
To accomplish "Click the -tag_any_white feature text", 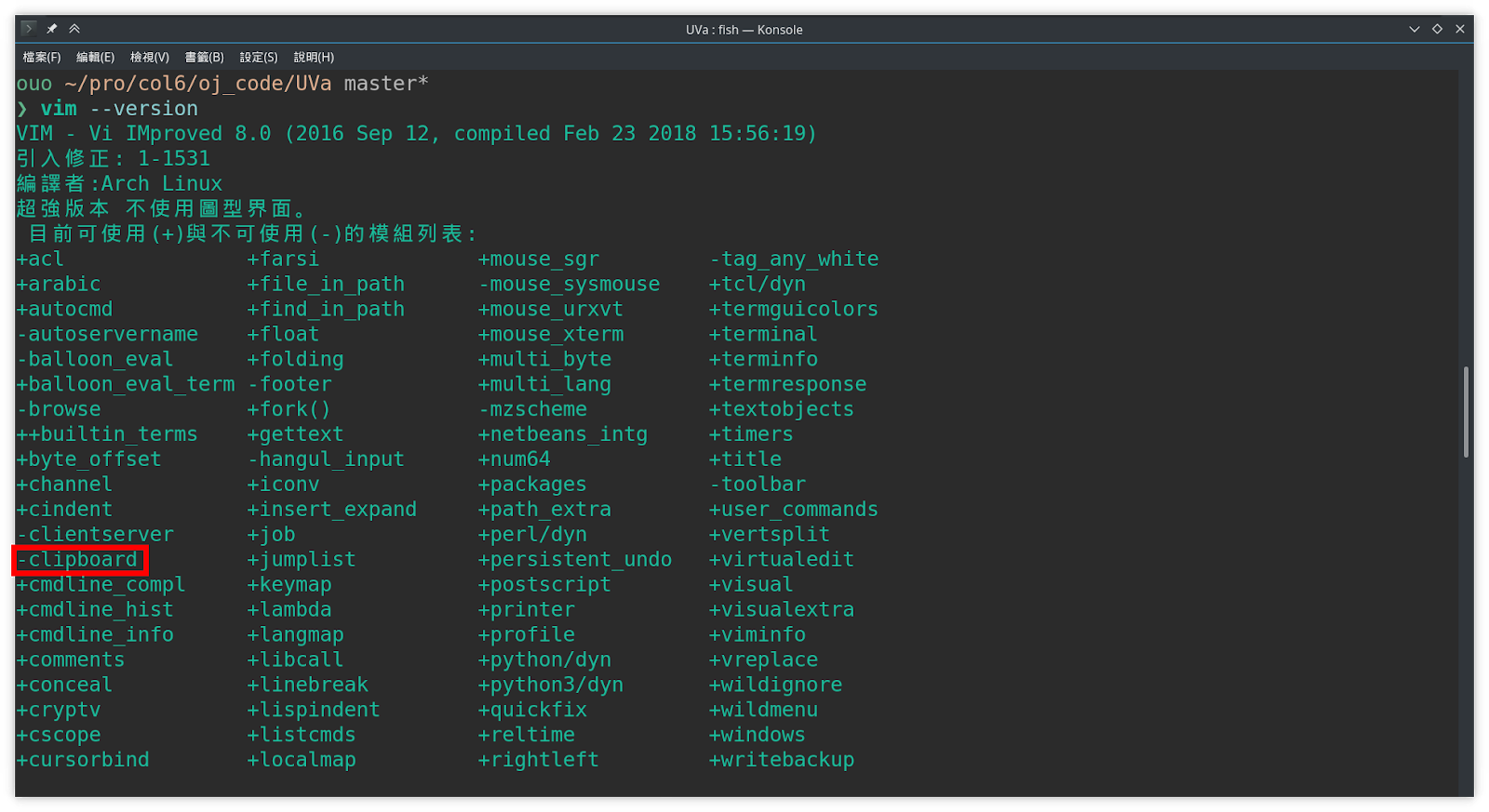I will coord(794,260).
